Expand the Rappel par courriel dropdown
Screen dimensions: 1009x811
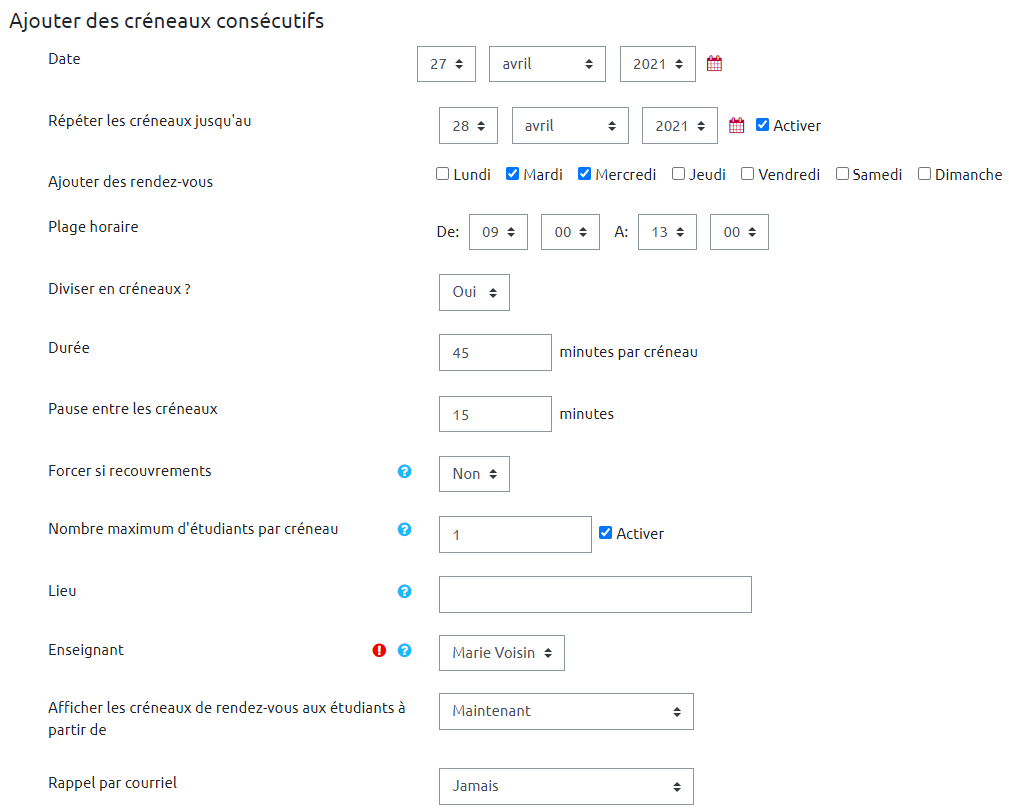point(565,786)
